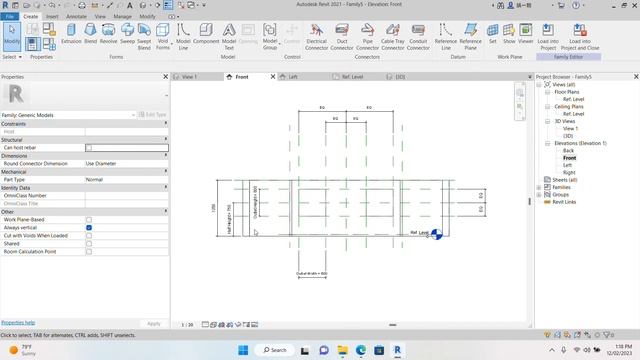Open the Right elevation in Project Browser
The image size is (640, 360).
coord(569,173)
